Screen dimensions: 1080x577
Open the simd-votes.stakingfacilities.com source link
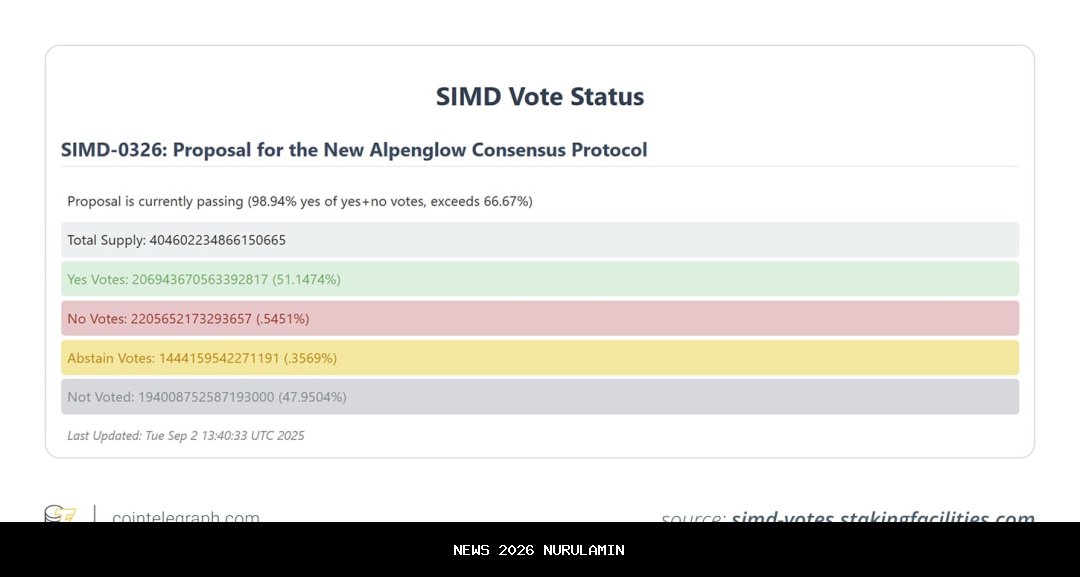883,517
